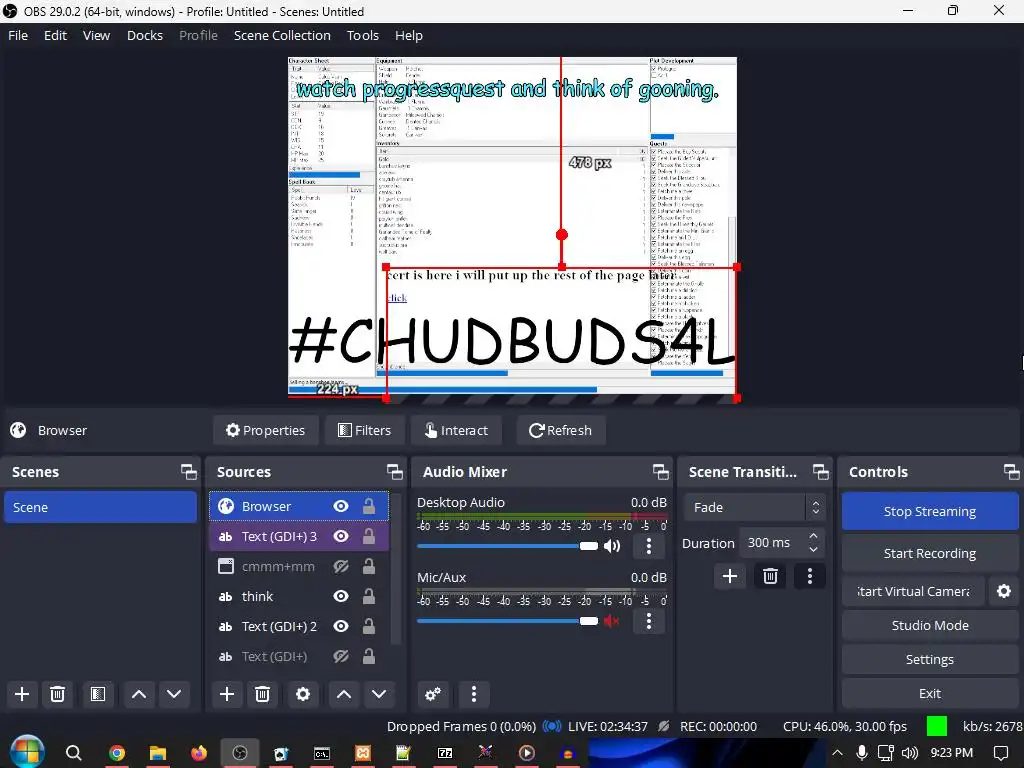Move source down in Sources panel
Image resolution: width=1024 pixels, height=768 pixels.
coord(379,694)
